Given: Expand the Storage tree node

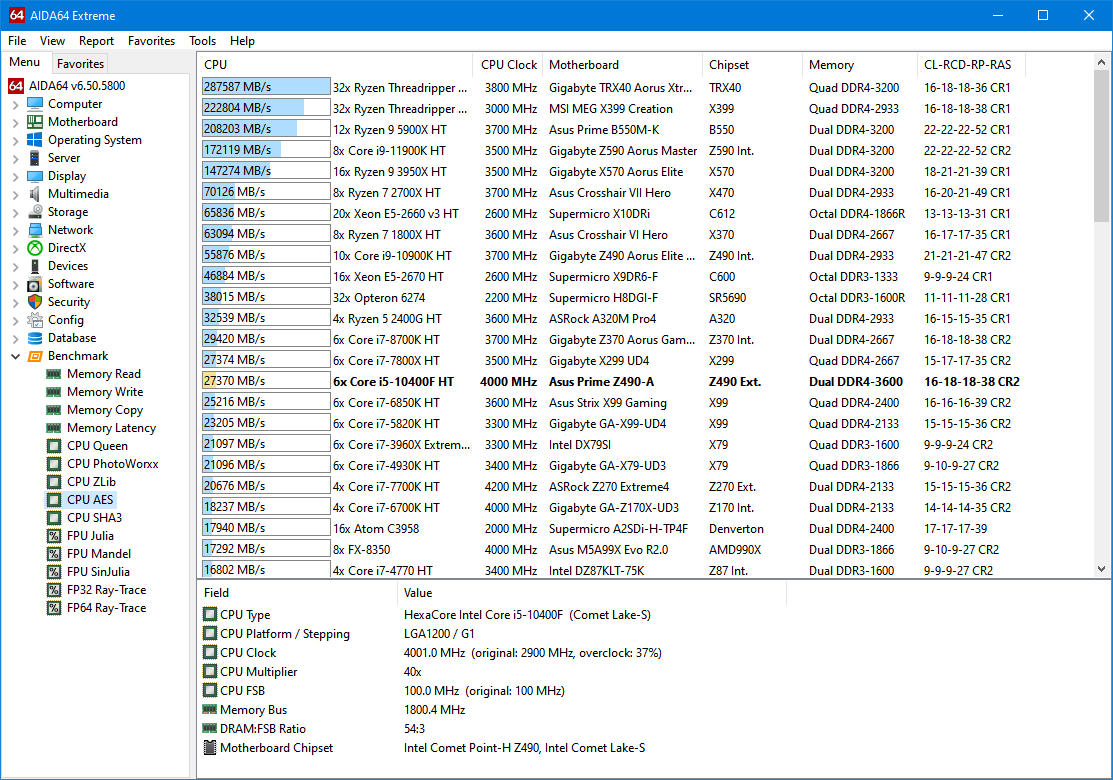Looking at the screenshot, I should click(x=16, y=212).
